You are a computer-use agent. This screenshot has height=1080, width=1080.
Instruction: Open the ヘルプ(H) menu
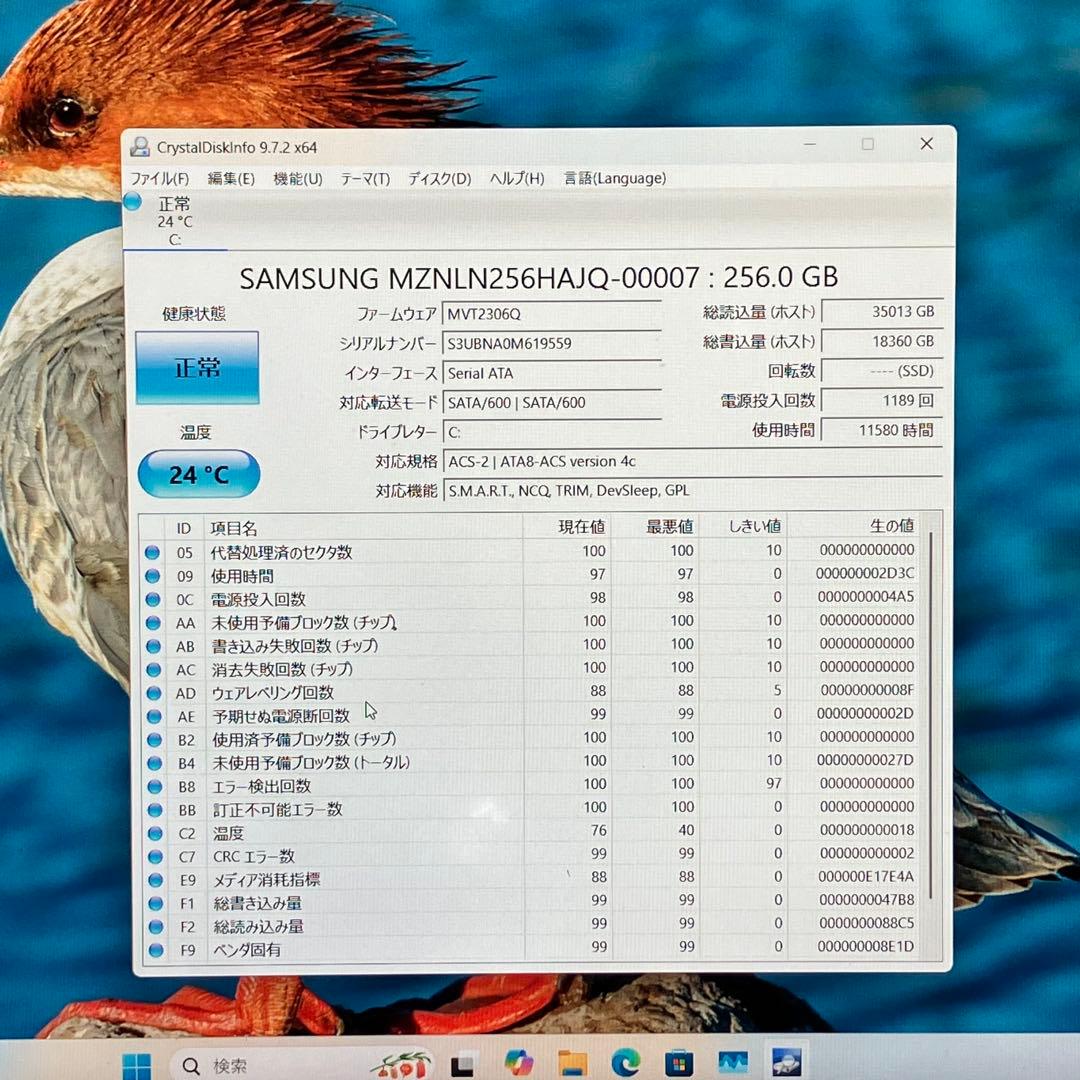(x=515, y=178)
